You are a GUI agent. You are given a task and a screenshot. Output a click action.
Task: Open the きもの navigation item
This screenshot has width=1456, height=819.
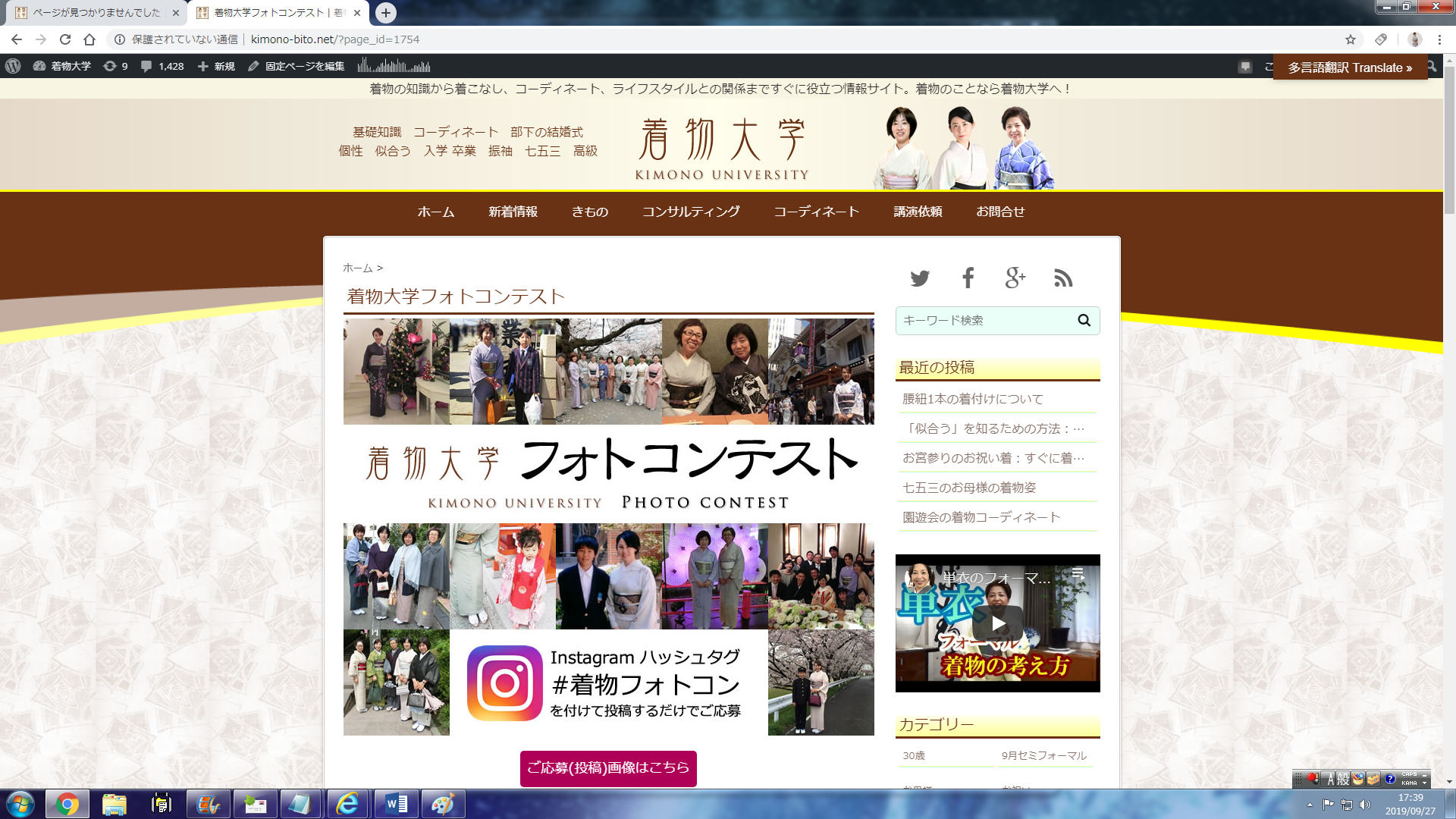click(x=590, y=212)
